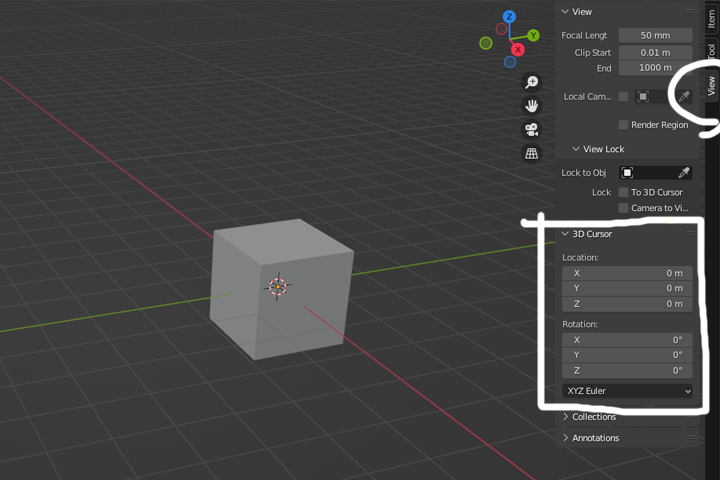Switch to the View sidebar tab
Viewport: 720px width, 480px height.
click(x=712, y=86)
